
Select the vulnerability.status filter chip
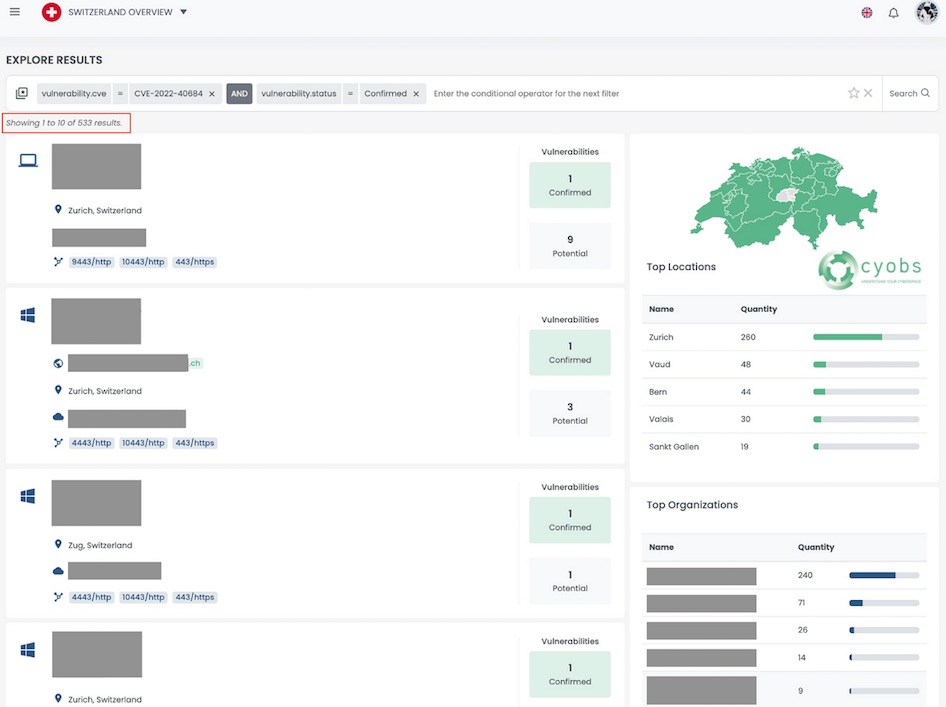click(x=299, y=94)
